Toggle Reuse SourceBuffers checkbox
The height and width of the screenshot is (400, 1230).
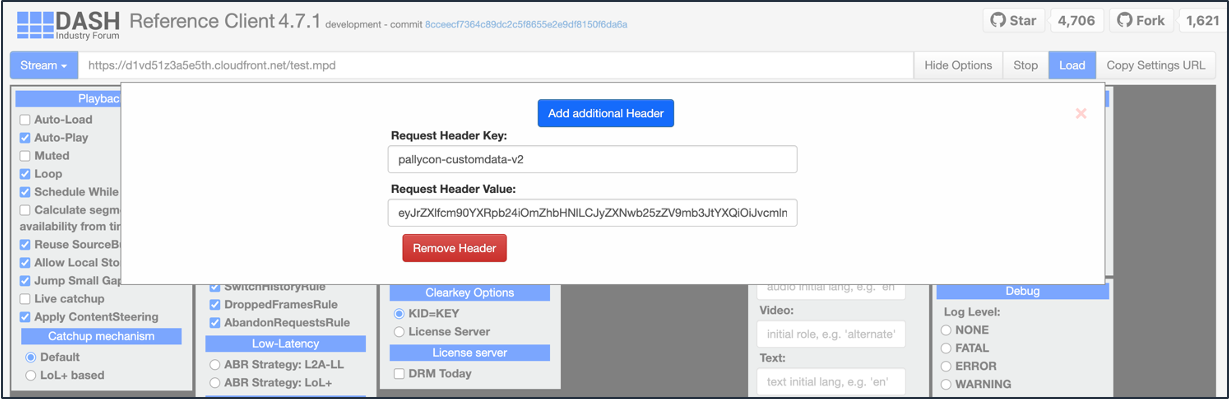coord(25,245)
